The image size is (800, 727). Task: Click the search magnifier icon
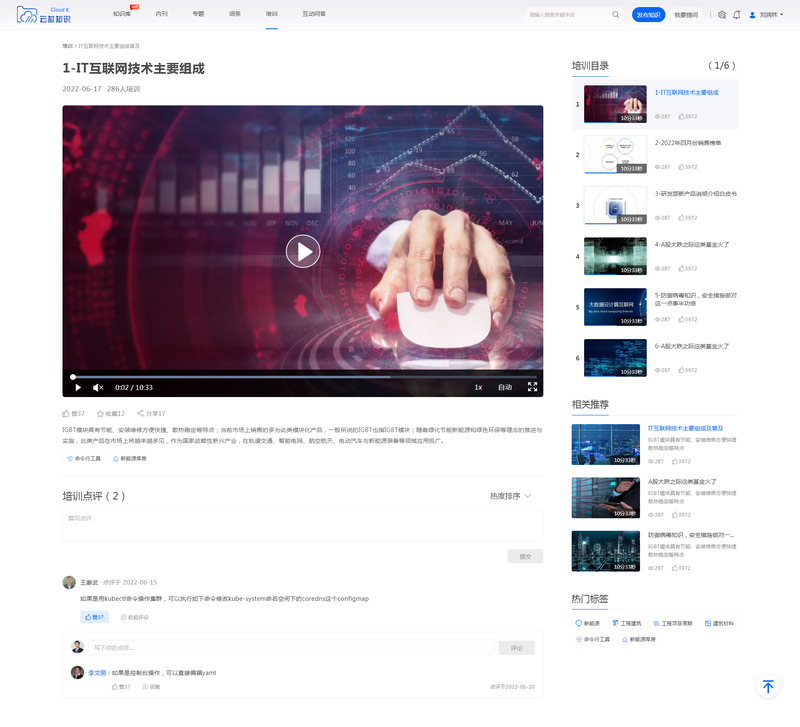[x=616, y=15]
